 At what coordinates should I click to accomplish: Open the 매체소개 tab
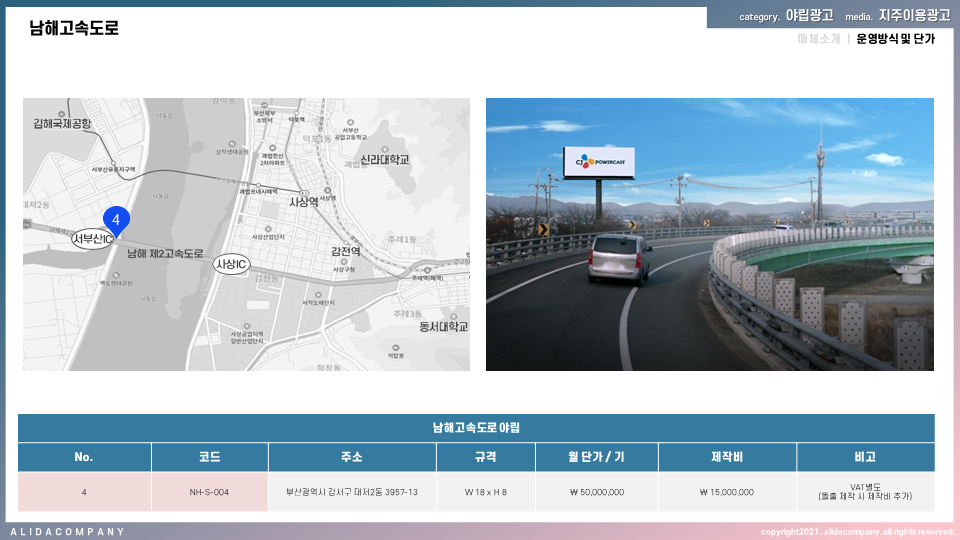(819, 39)
